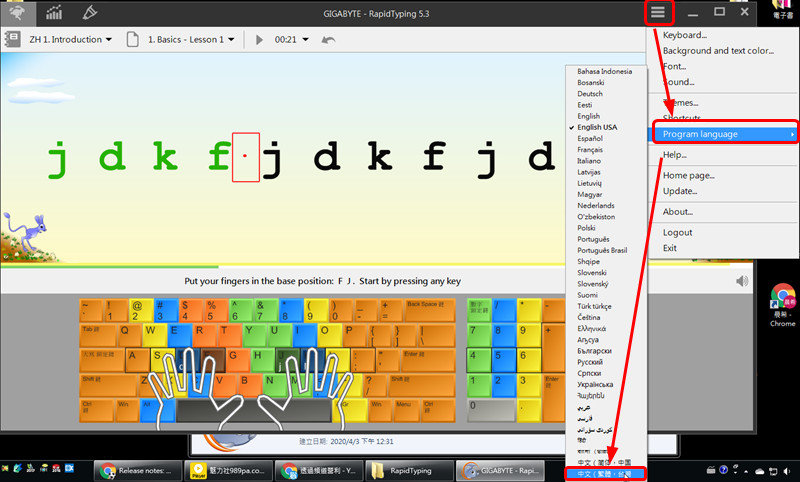Click system tray volume icon

coord(787,471)
